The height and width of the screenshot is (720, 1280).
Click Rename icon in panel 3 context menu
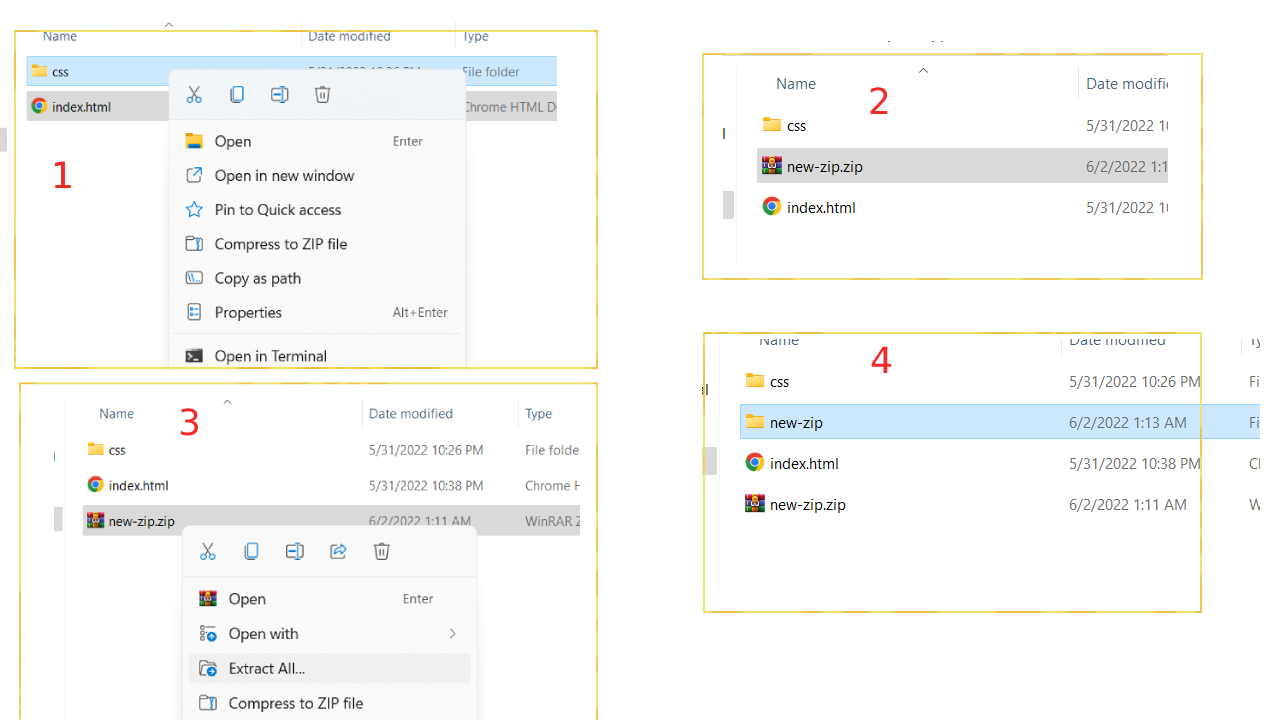coord(294,551)
